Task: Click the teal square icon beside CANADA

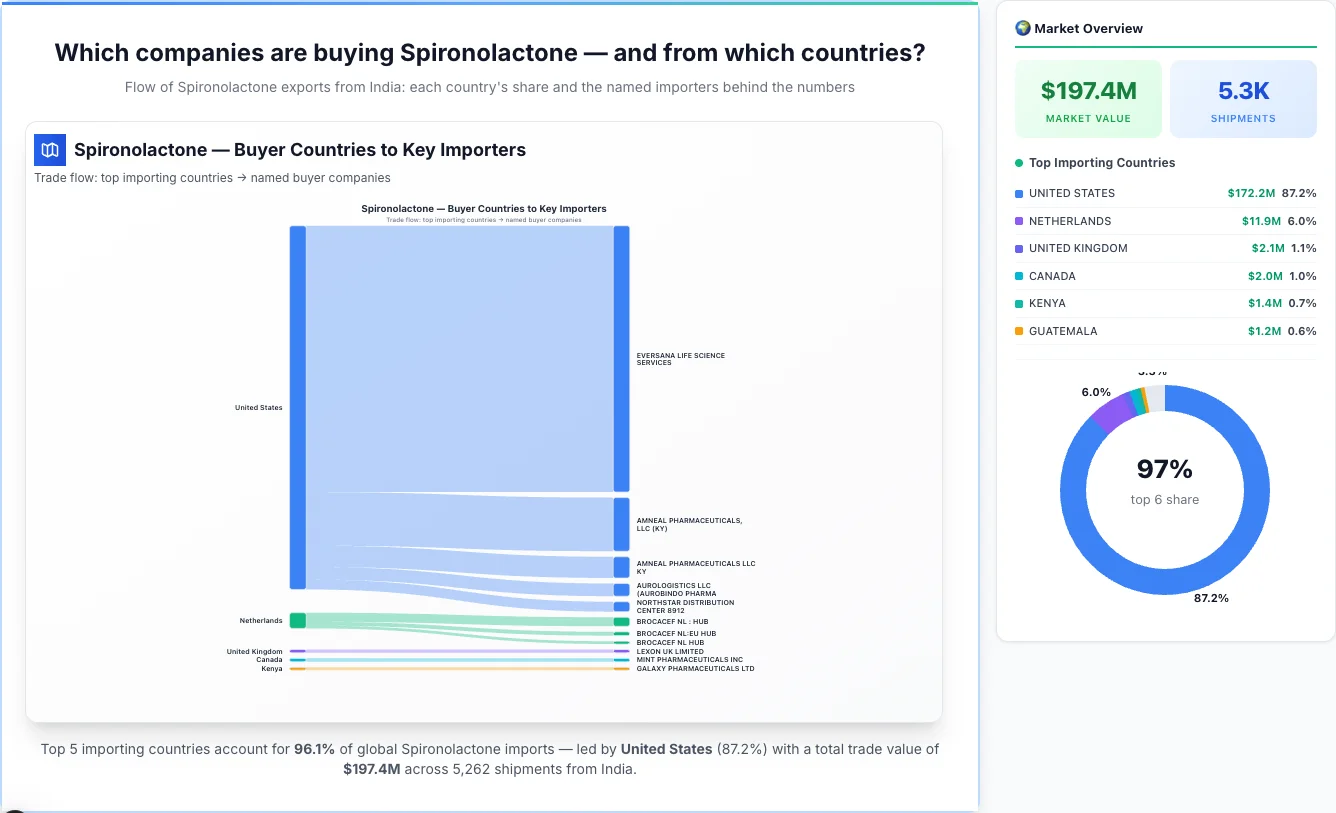Action: coord(1020,276)
